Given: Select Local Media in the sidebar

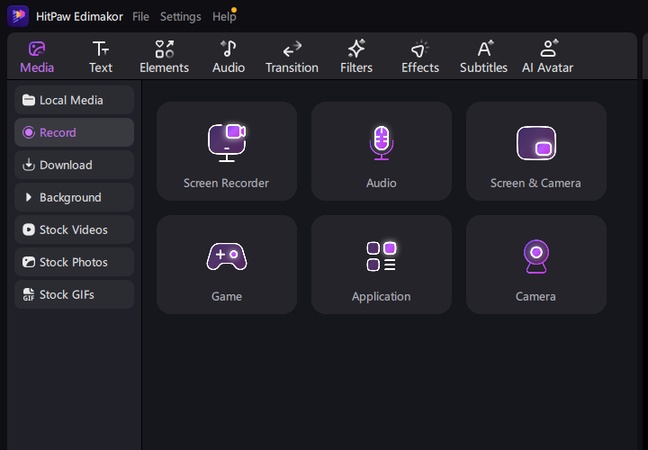Looking at the screenshot, I should point(74,100).
